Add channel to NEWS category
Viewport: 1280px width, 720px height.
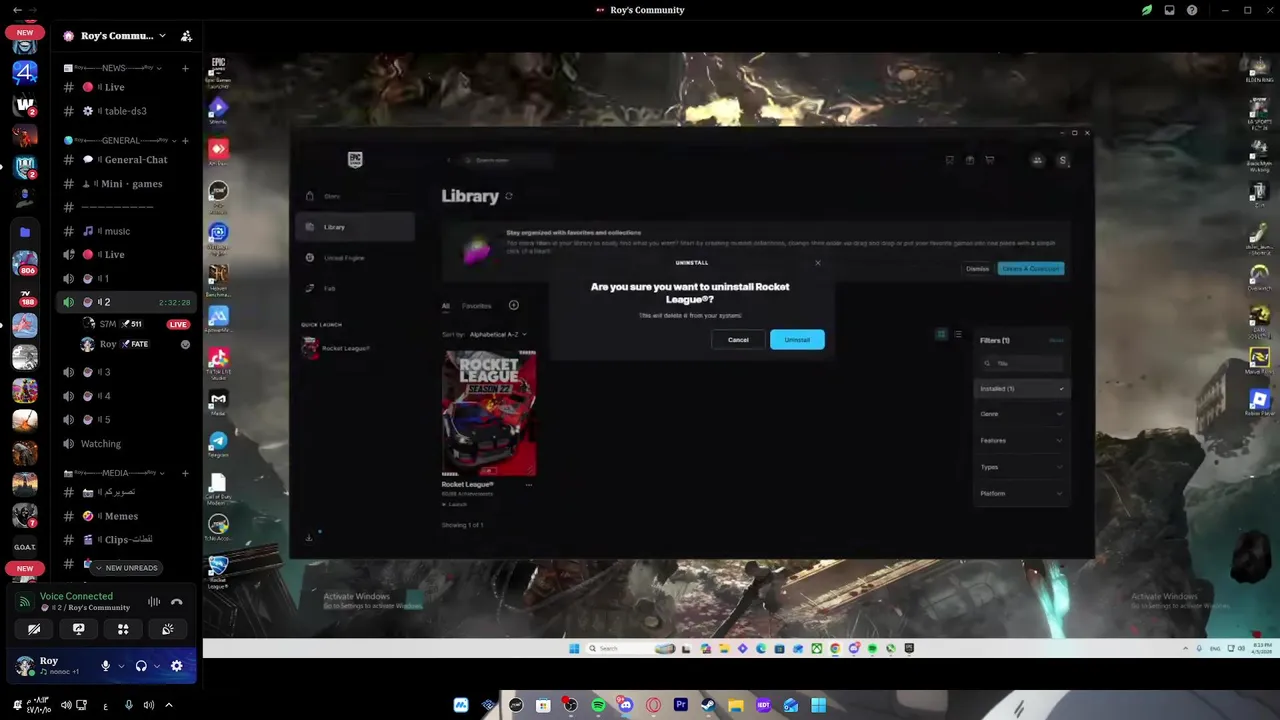[x=185, y=68]
